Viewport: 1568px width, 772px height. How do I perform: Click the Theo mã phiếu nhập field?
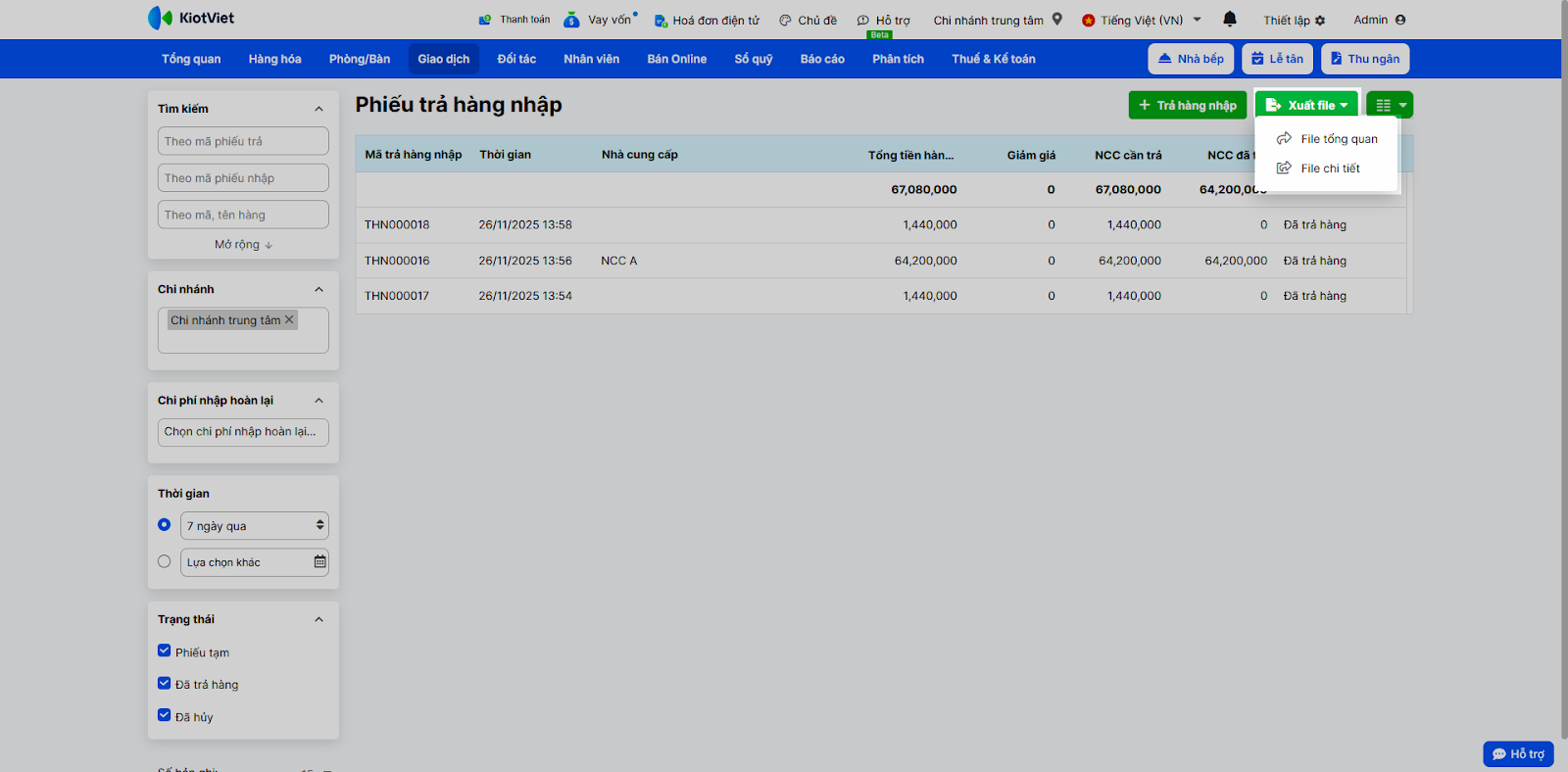[243, 177]
